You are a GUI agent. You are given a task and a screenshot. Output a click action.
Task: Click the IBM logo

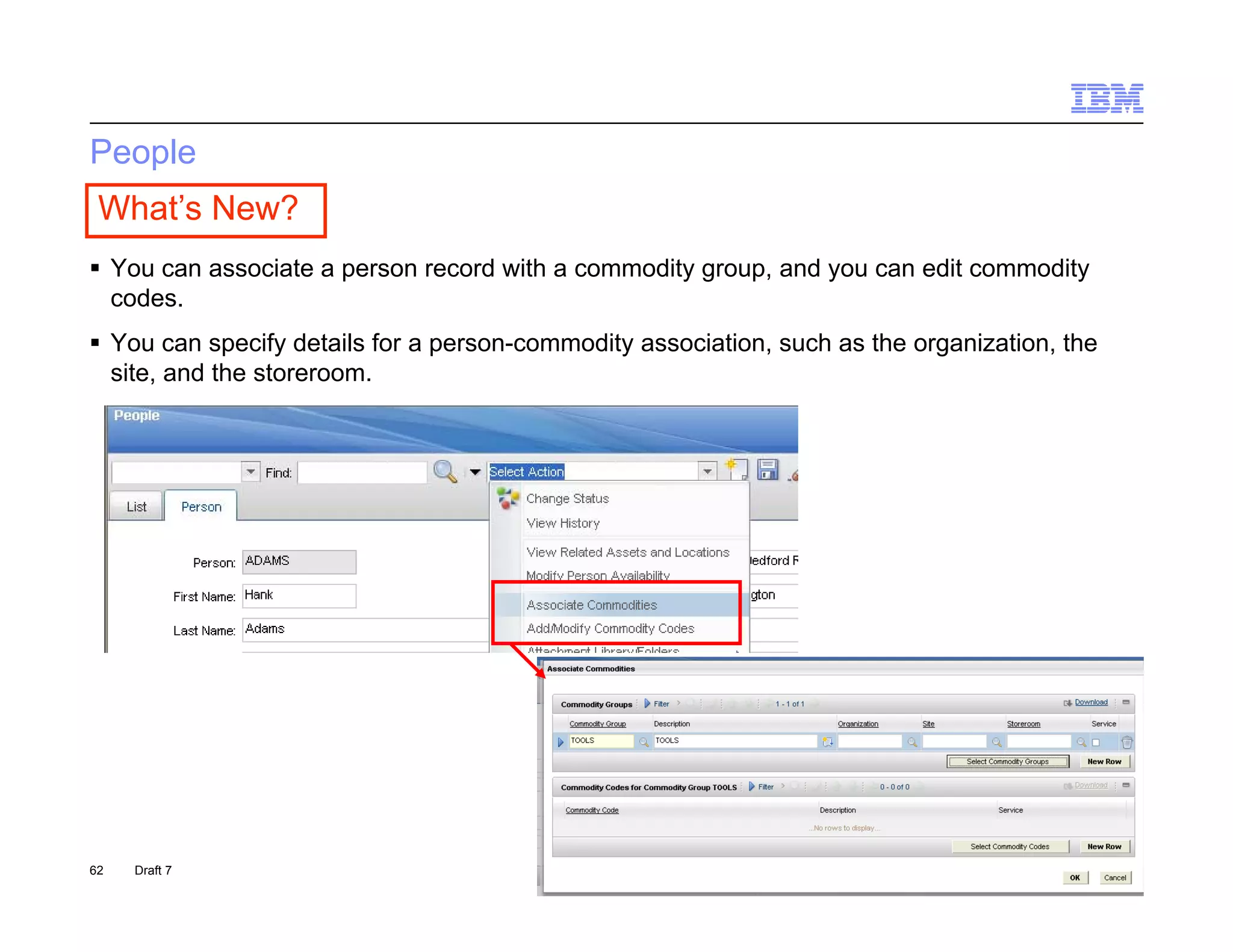(1107, 98)
